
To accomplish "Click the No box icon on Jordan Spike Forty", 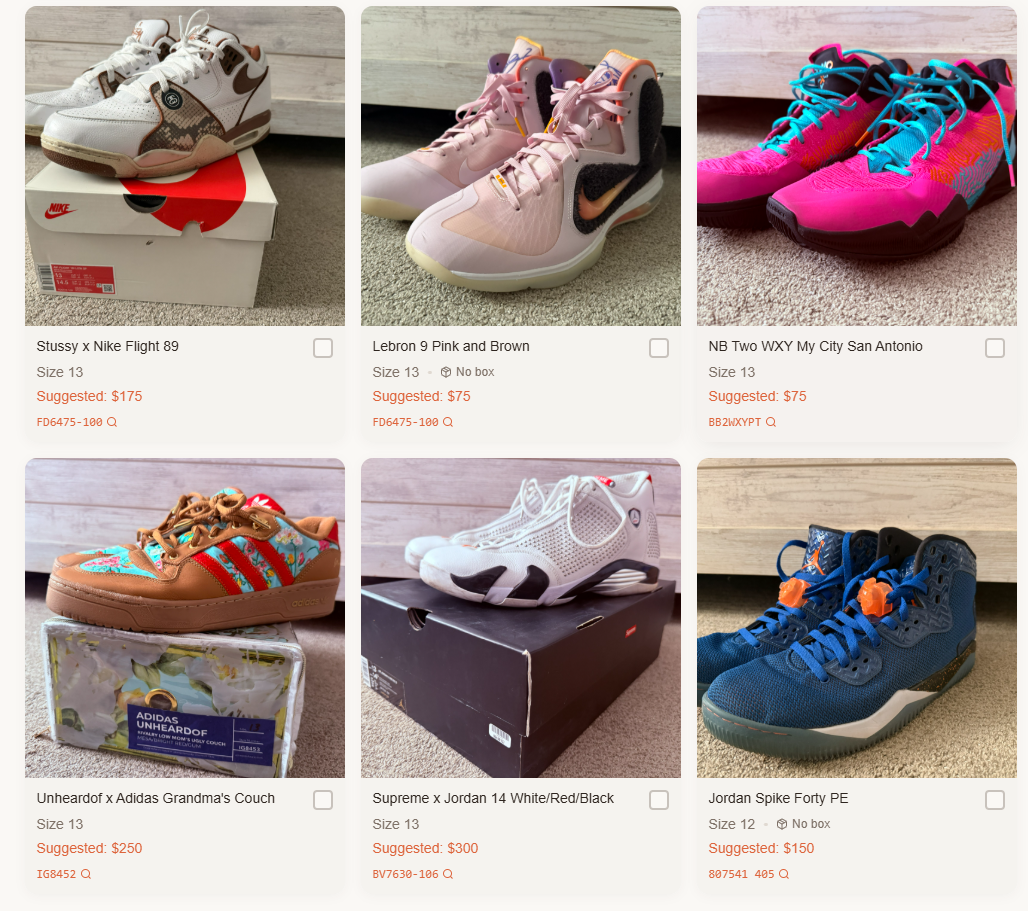I will (781, 824).
